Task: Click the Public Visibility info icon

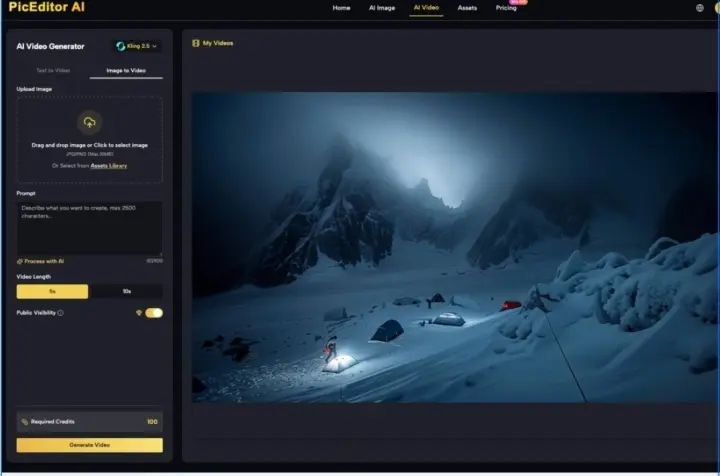Action: click(61, 313)
